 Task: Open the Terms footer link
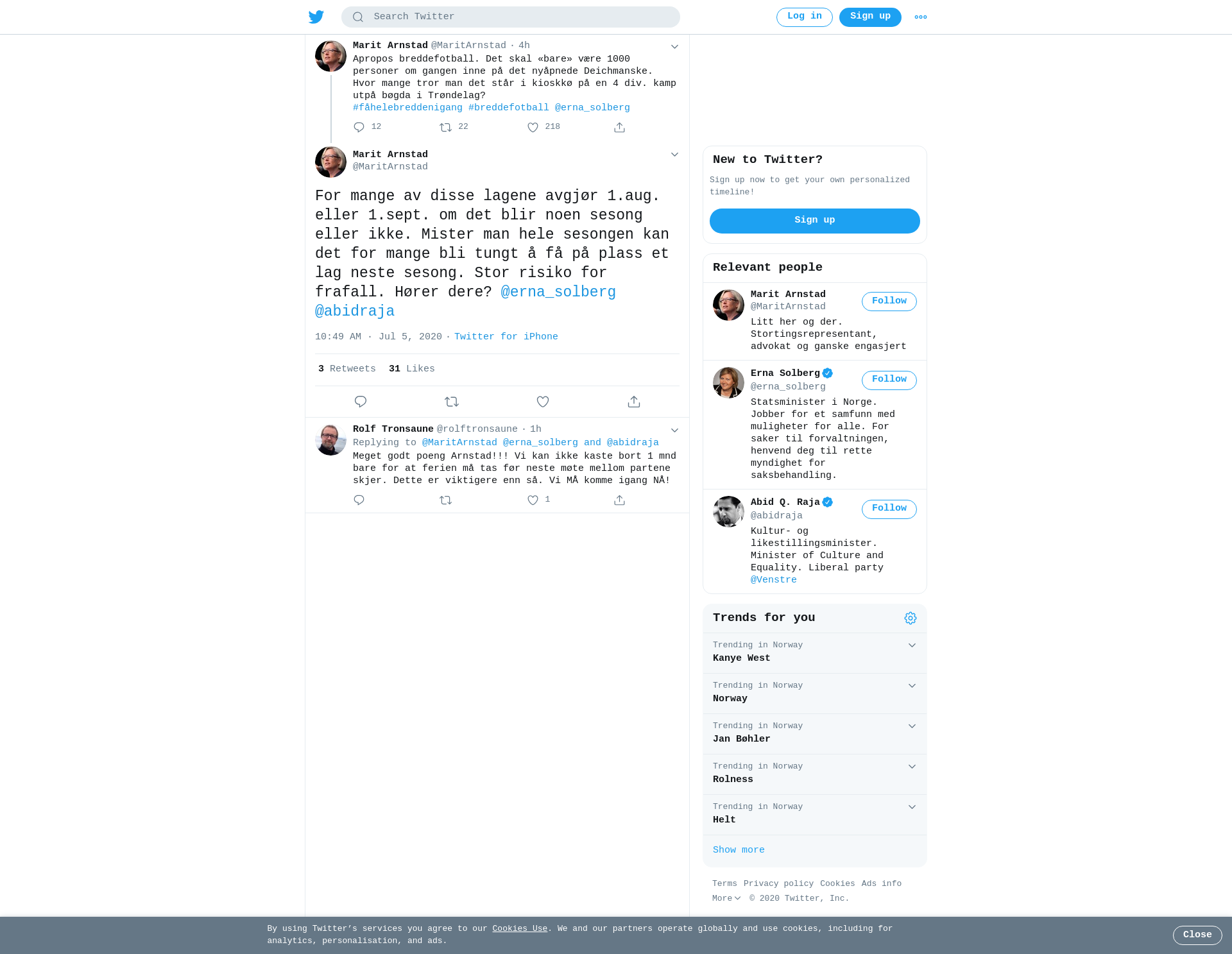pos(724,883)
